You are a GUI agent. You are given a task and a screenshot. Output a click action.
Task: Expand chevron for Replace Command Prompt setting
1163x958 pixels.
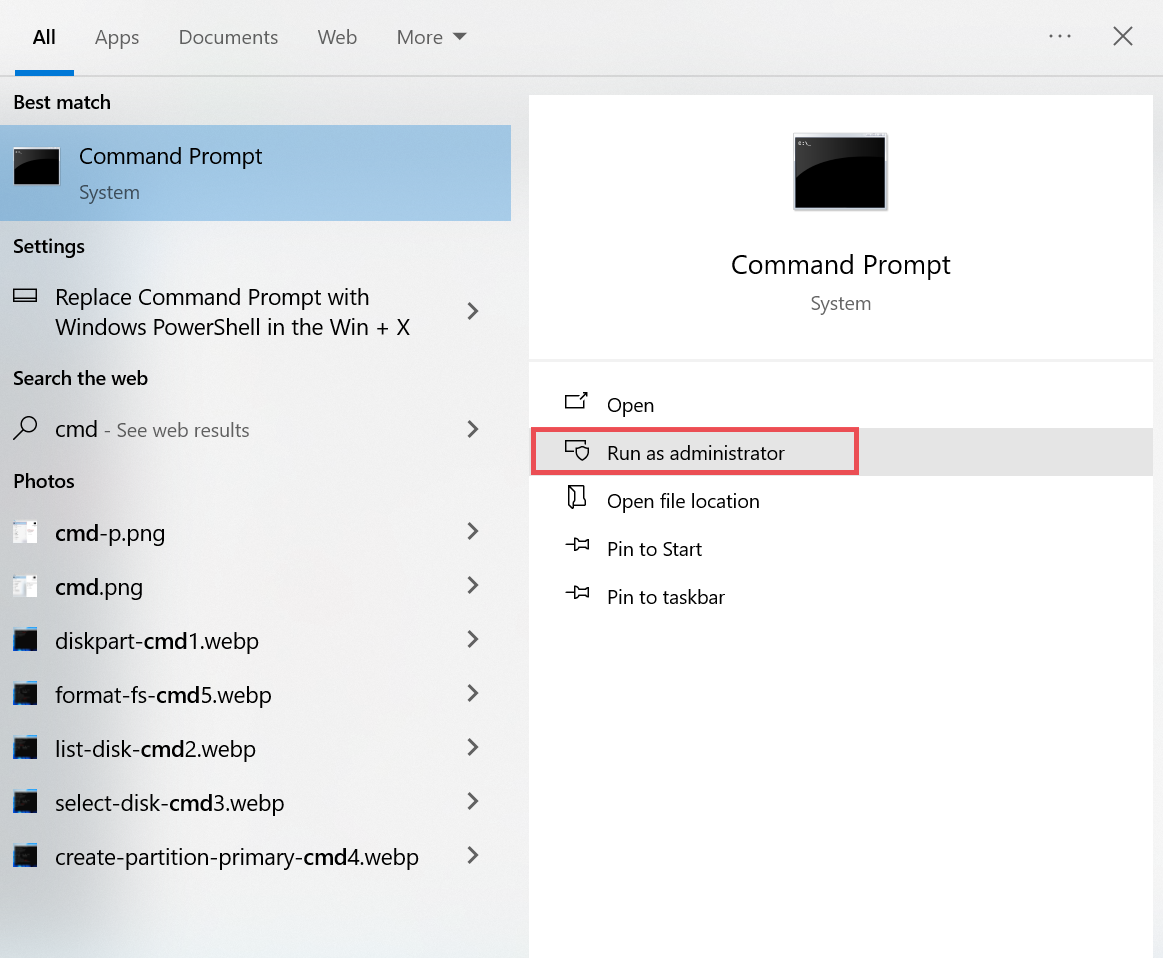472,311
